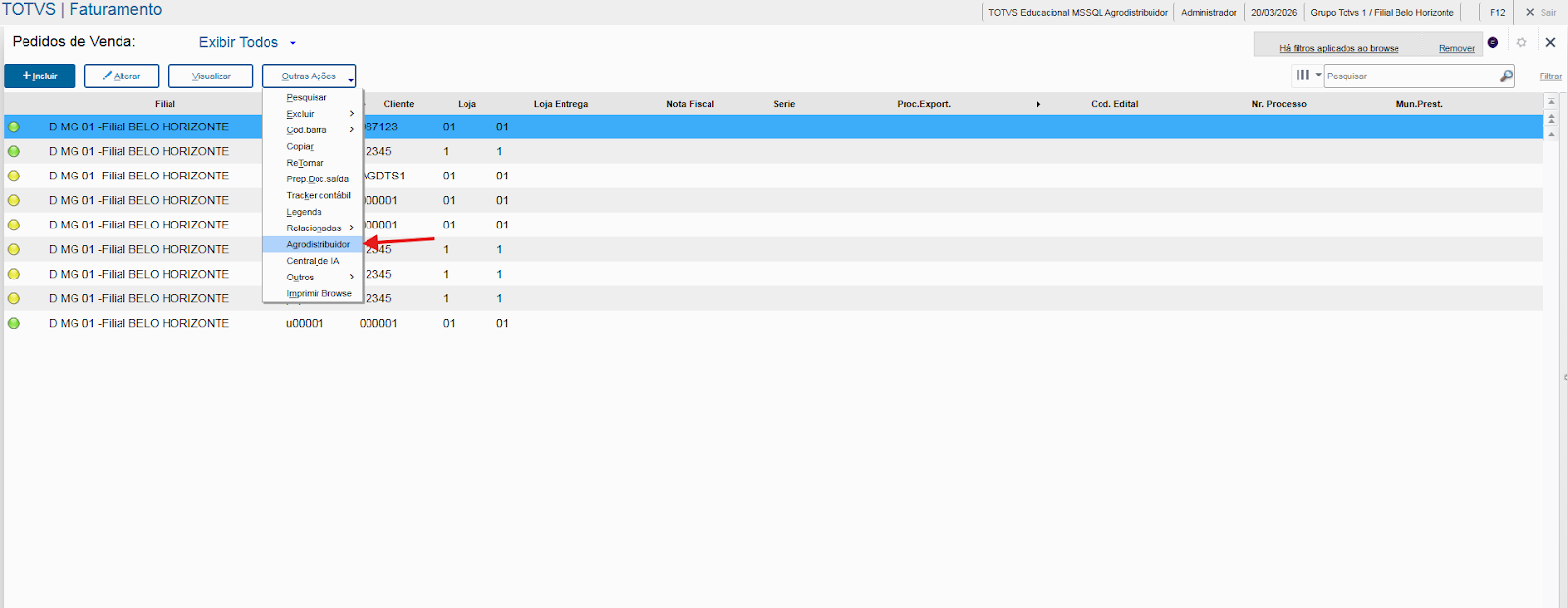Select the row with cliente AGDTS1
Viewport: 1568px width, 608px height.
pos(773,176)
